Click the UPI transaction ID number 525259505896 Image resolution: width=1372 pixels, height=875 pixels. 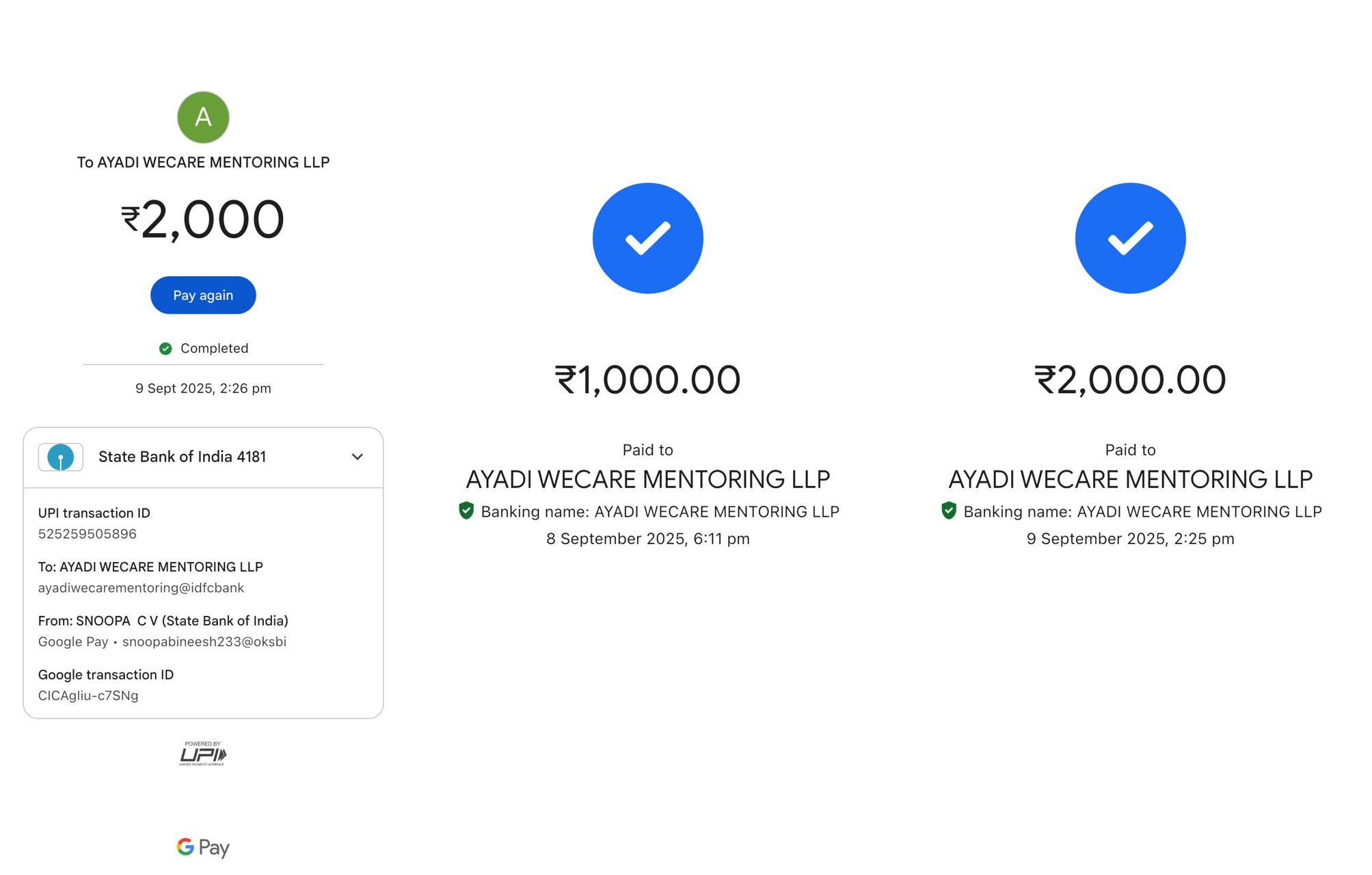click(88, 534)
